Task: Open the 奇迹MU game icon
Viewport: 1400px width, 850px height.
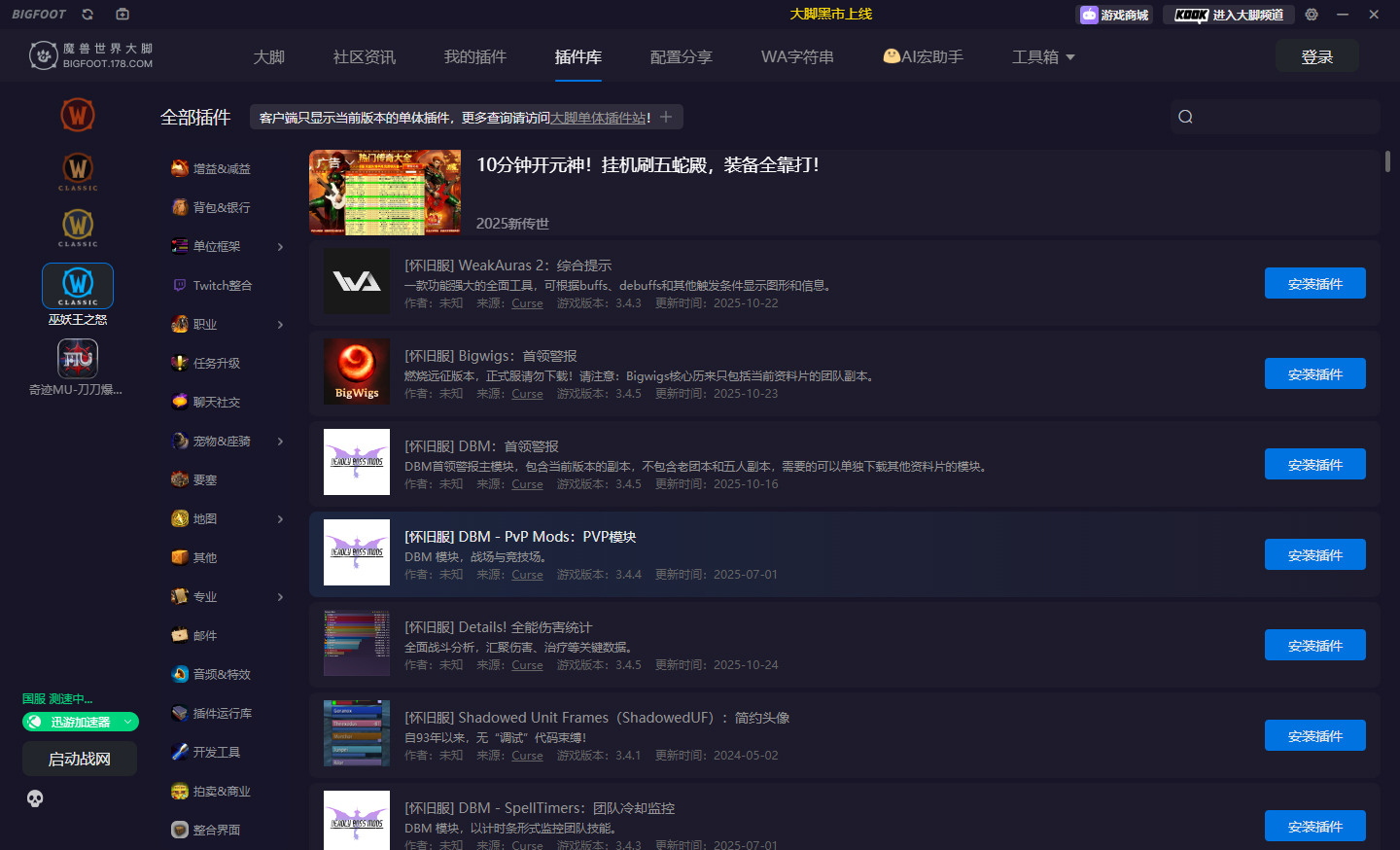Action: pos(78,359)
